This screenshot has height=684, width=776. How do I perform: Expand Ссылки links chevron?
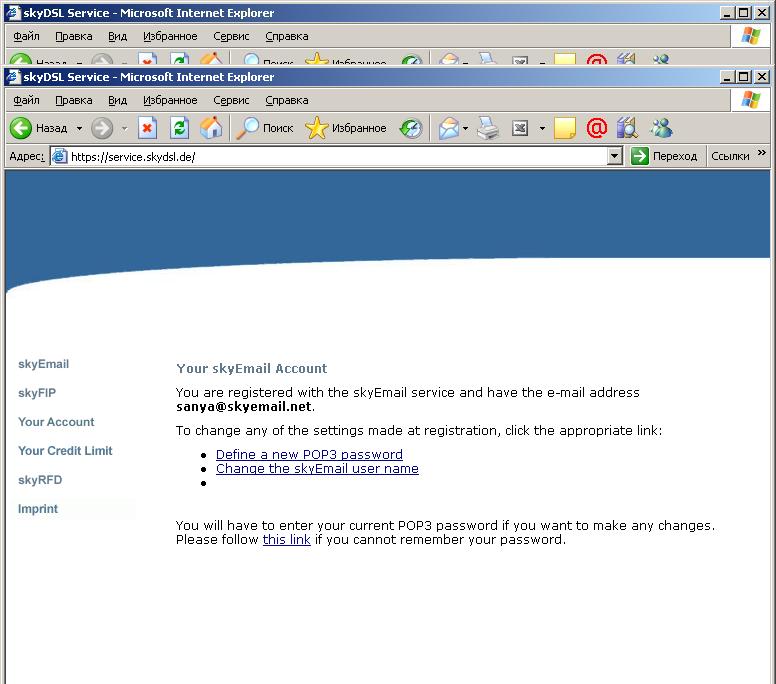[762, 153]
